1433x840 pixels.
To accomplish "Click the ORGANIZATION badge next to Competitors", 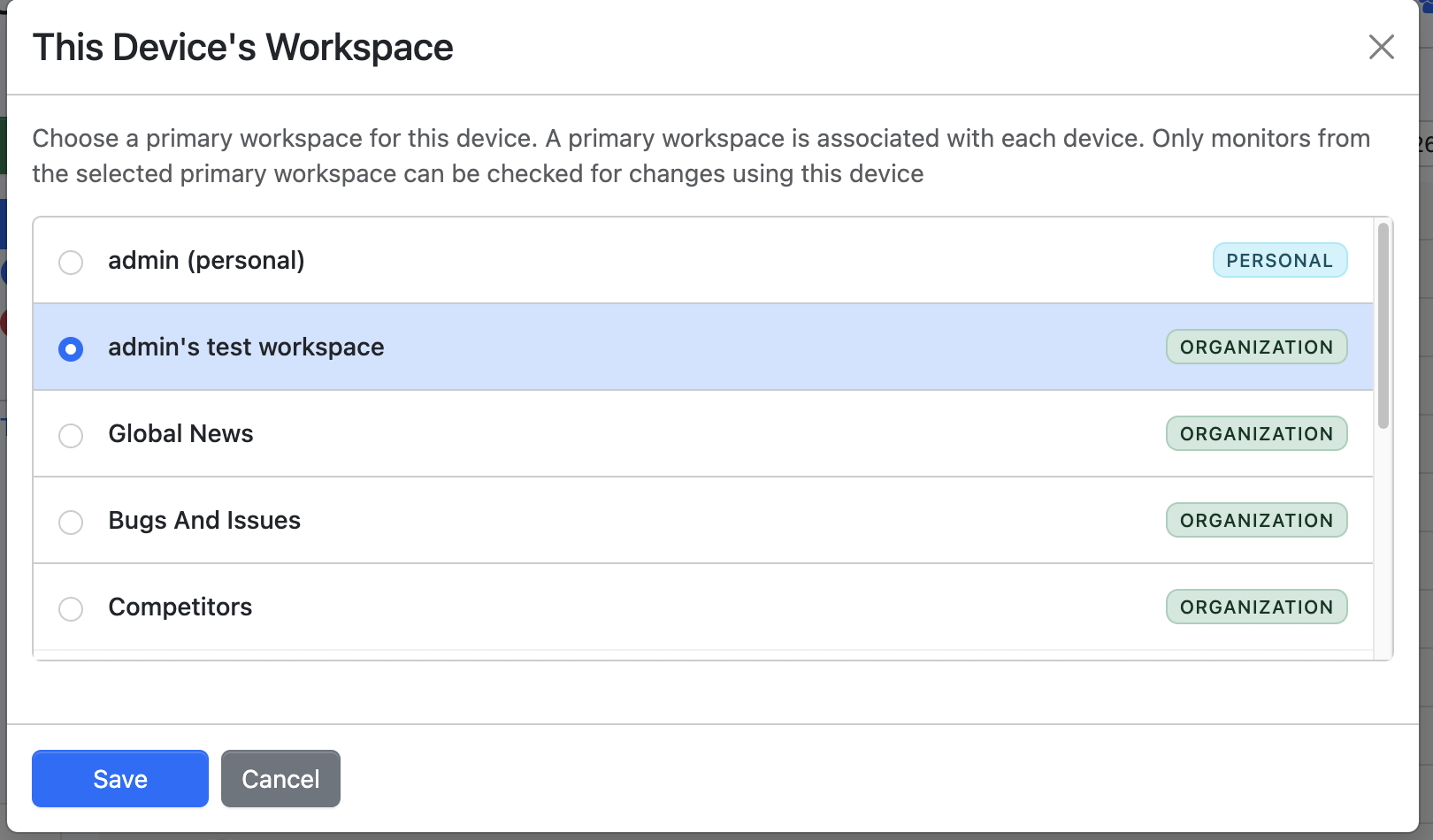I will click(1256, 607).
